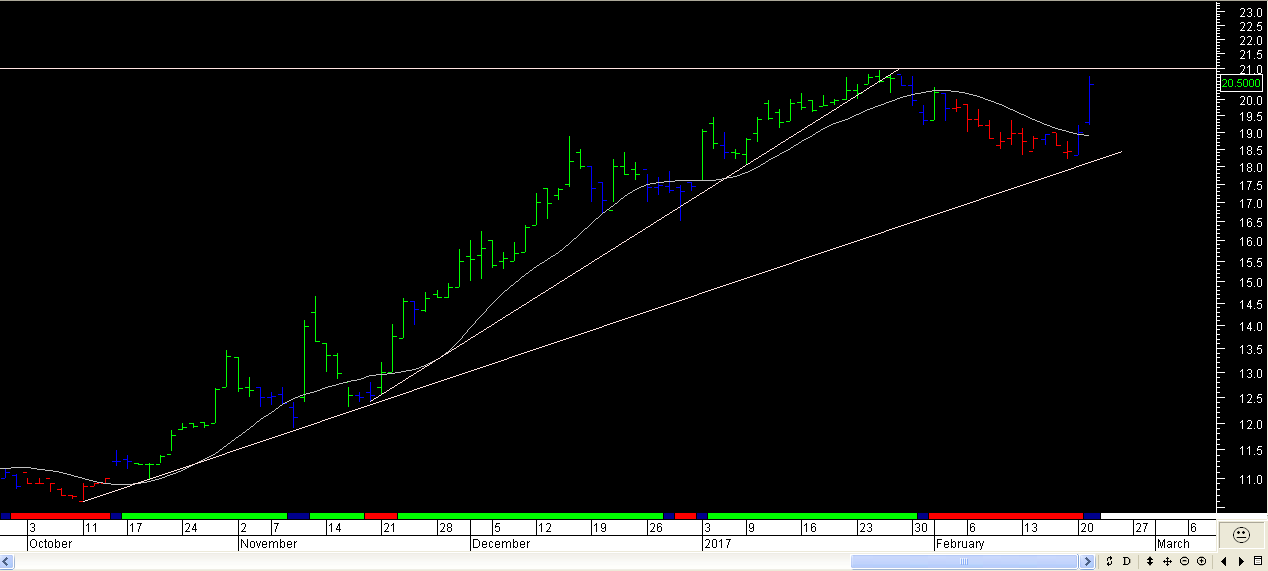Click the 23.0 price axis label
1268x571 pixels.
[x=1249, y=12]
